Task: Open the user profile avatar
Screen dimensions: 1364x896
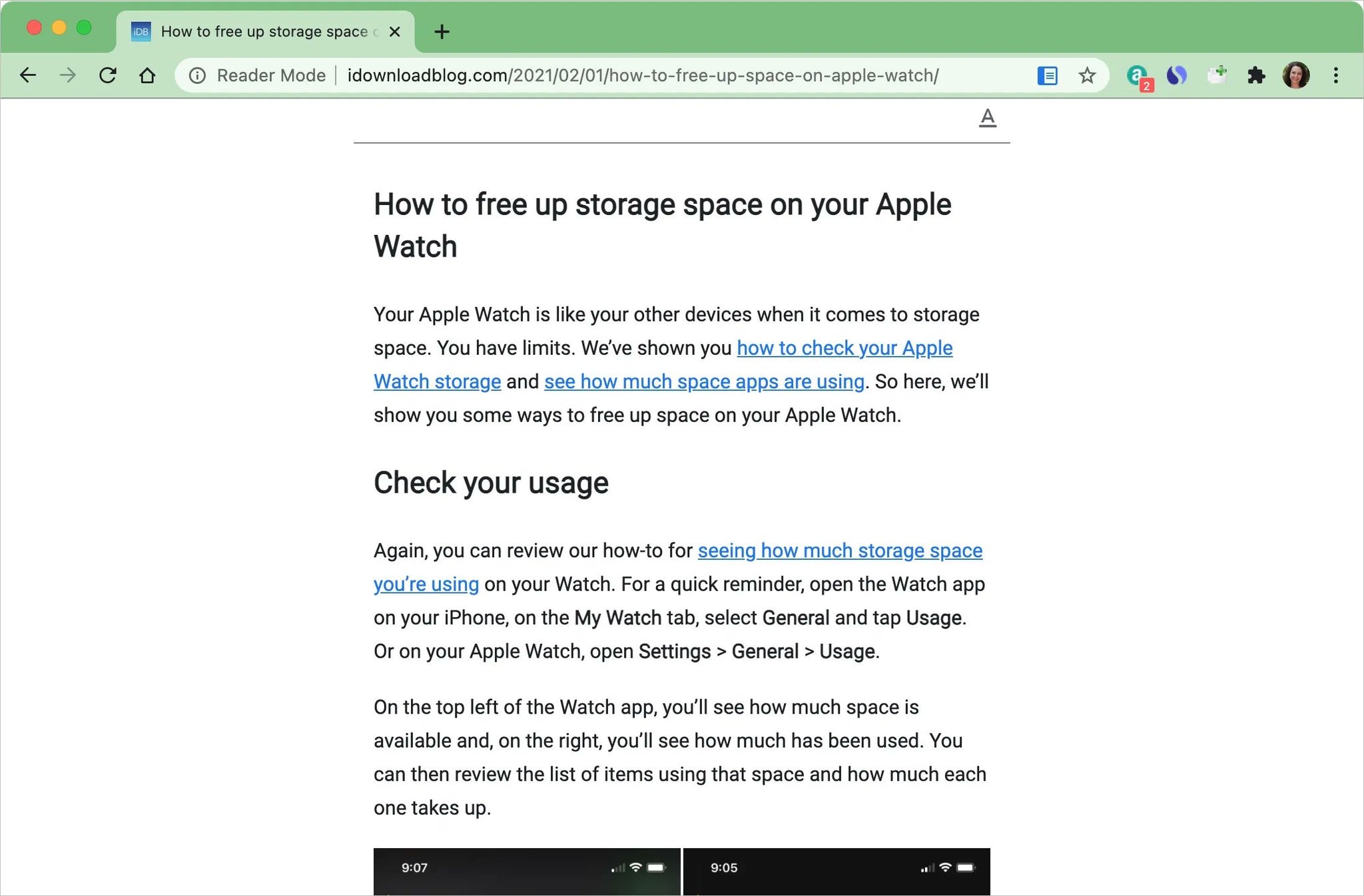Action: (x=1295, y=75)
